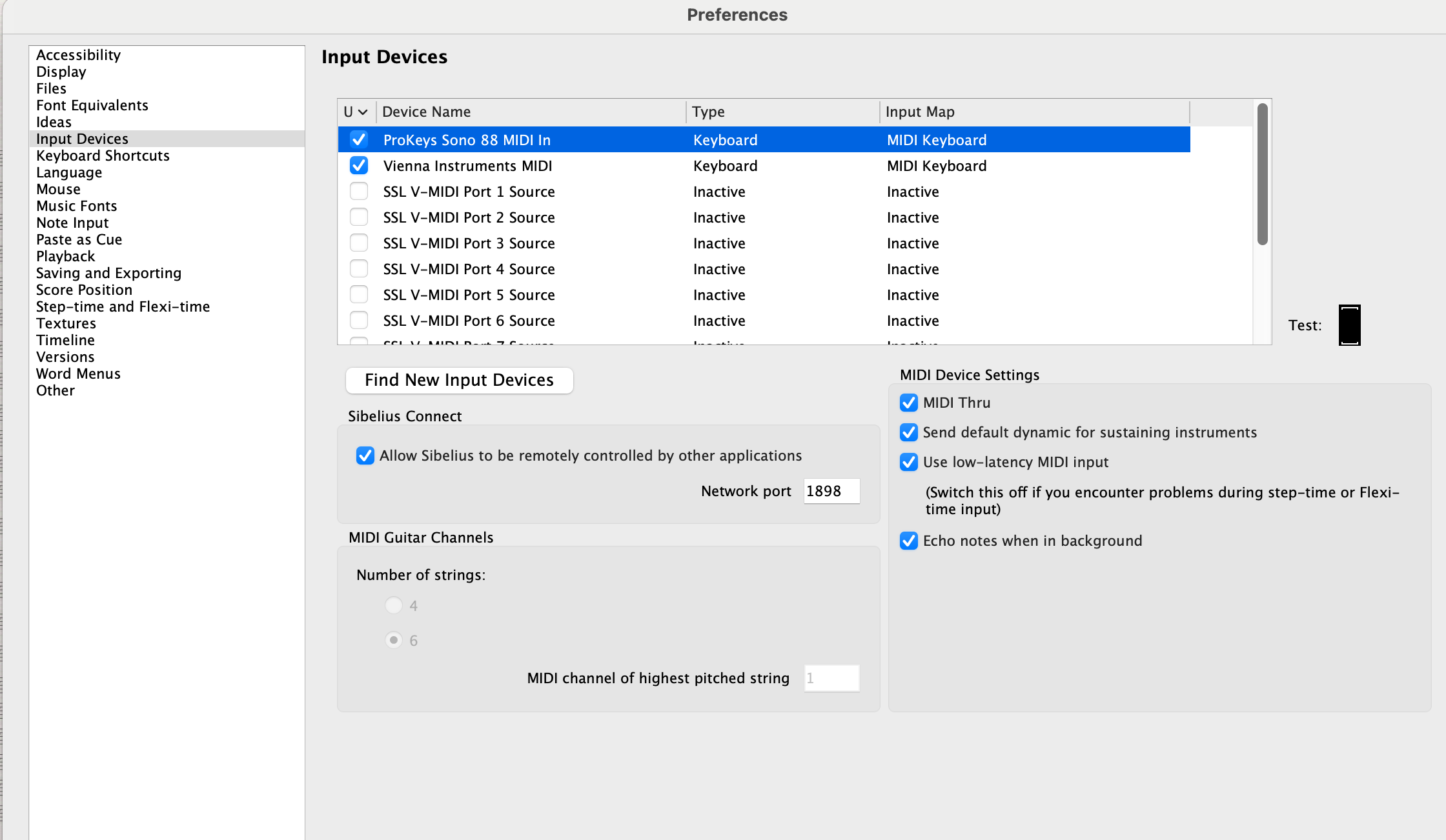
Task: Toggle Echo notes when in background
Action: click(x=909, y=541)
